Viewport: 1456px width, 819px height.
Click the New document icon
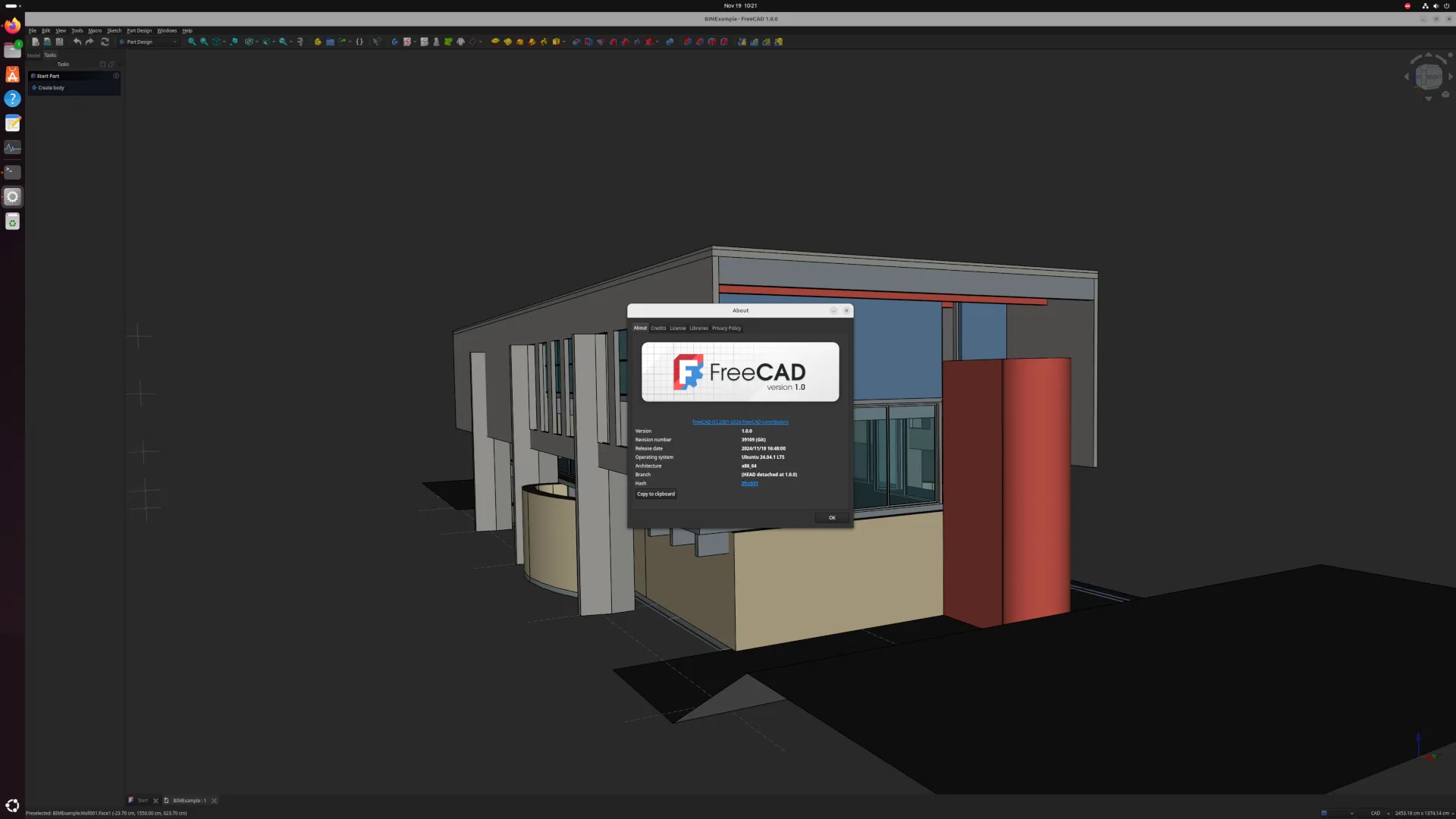coord(35,42)
